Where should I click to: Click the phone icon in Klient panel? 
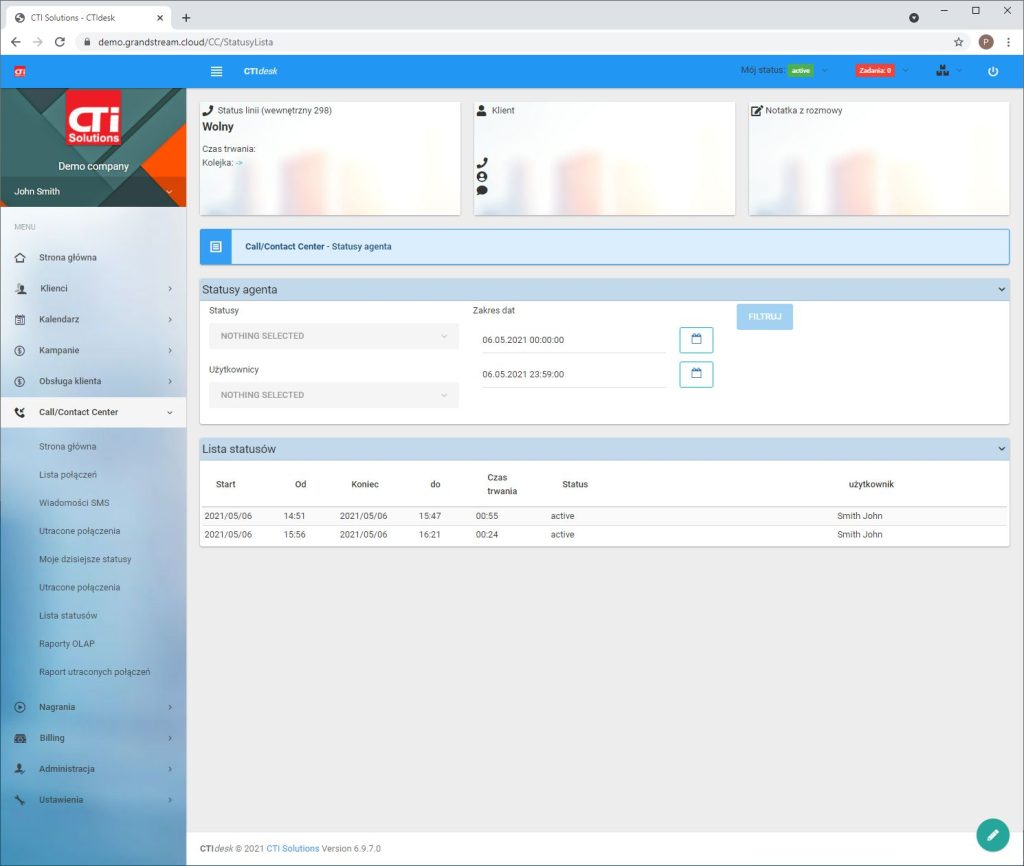click(x=482, y=162)
